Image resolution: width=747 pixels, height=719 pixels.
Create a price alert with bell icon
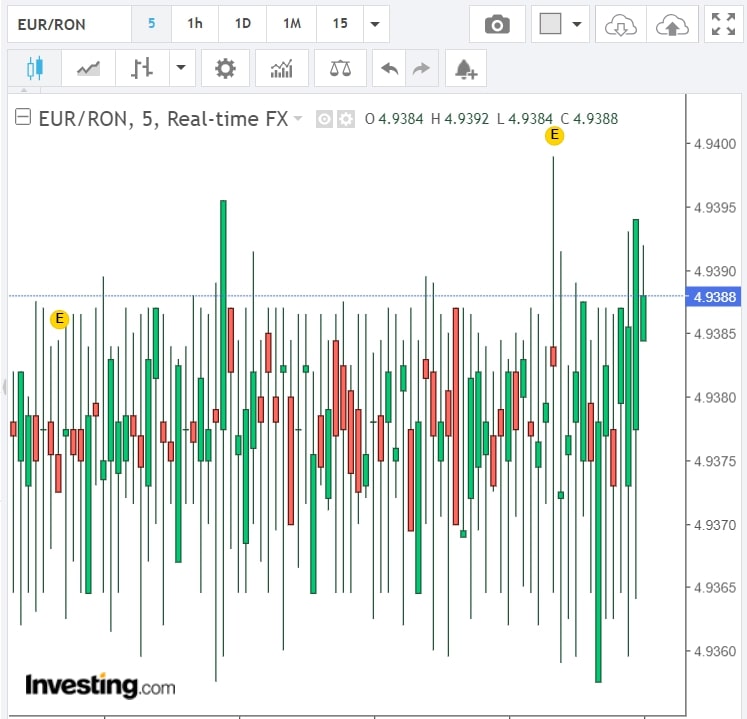(x=465, y=69)
